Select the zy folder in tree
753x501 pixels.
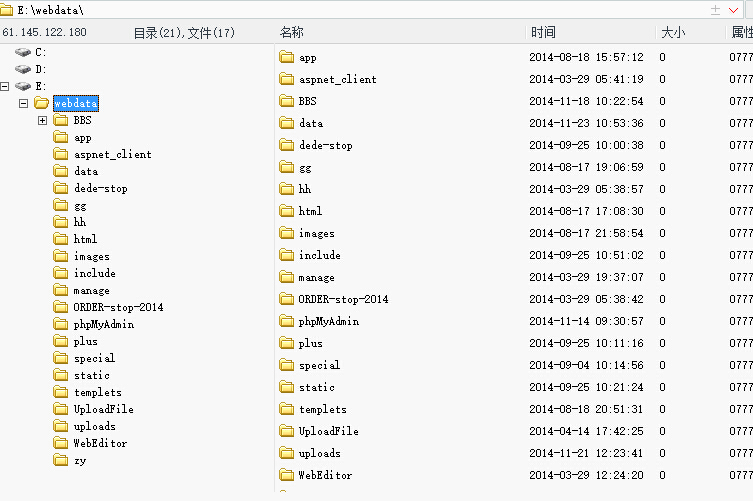[x=70, y=460]
